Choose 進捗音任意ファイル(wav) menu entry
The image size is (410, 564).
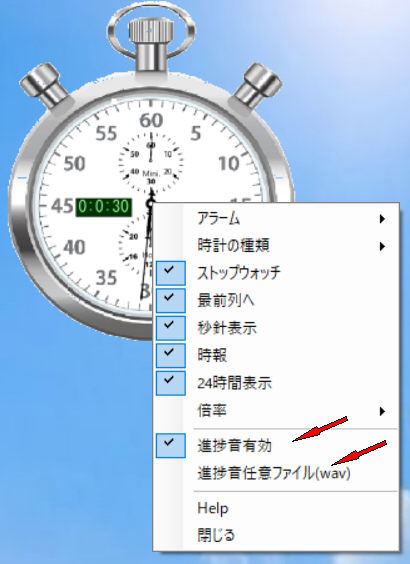coord(277,473)
